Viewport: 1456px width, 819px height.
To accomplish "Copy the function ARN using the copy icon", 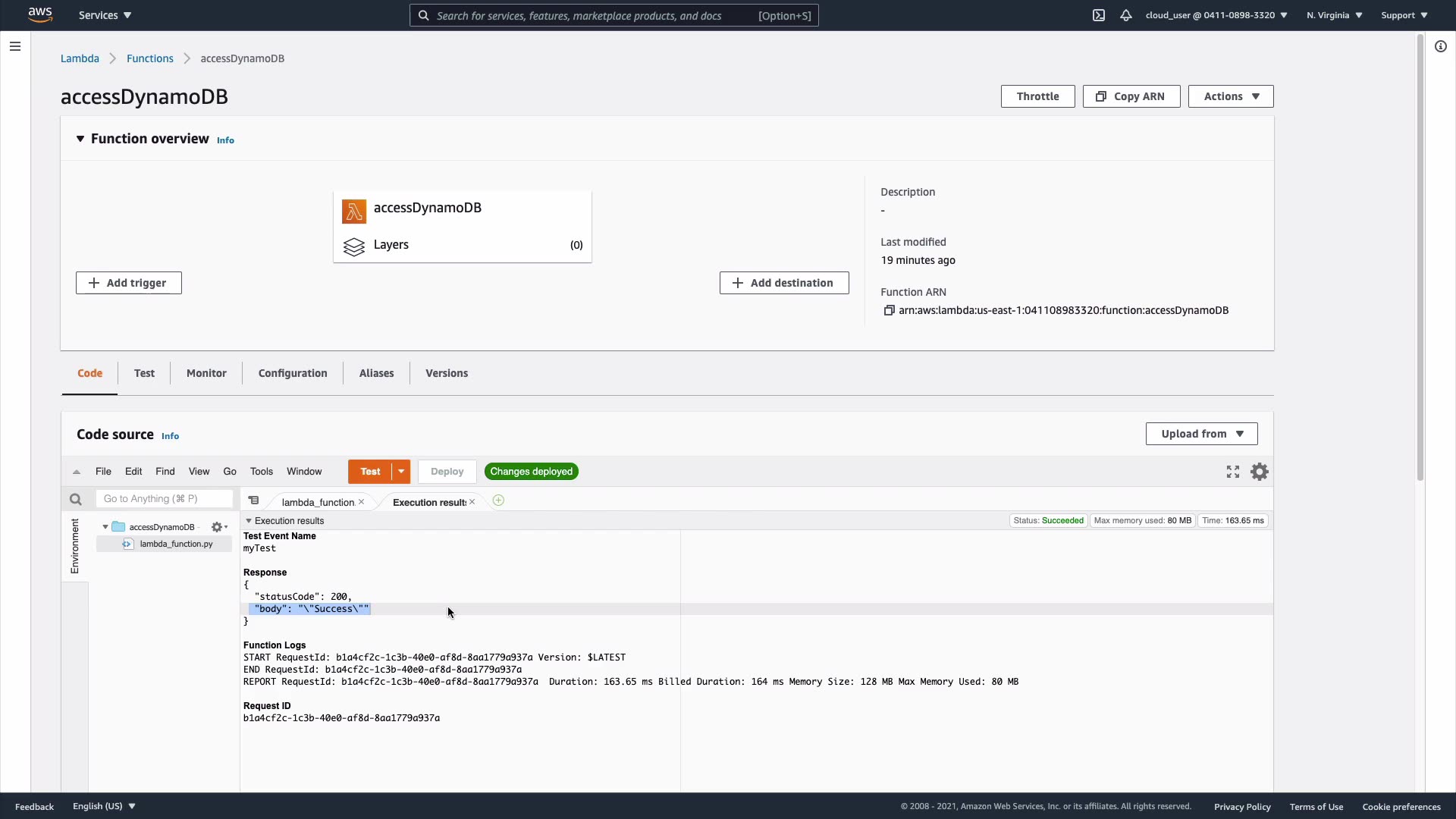I will 889,310.
